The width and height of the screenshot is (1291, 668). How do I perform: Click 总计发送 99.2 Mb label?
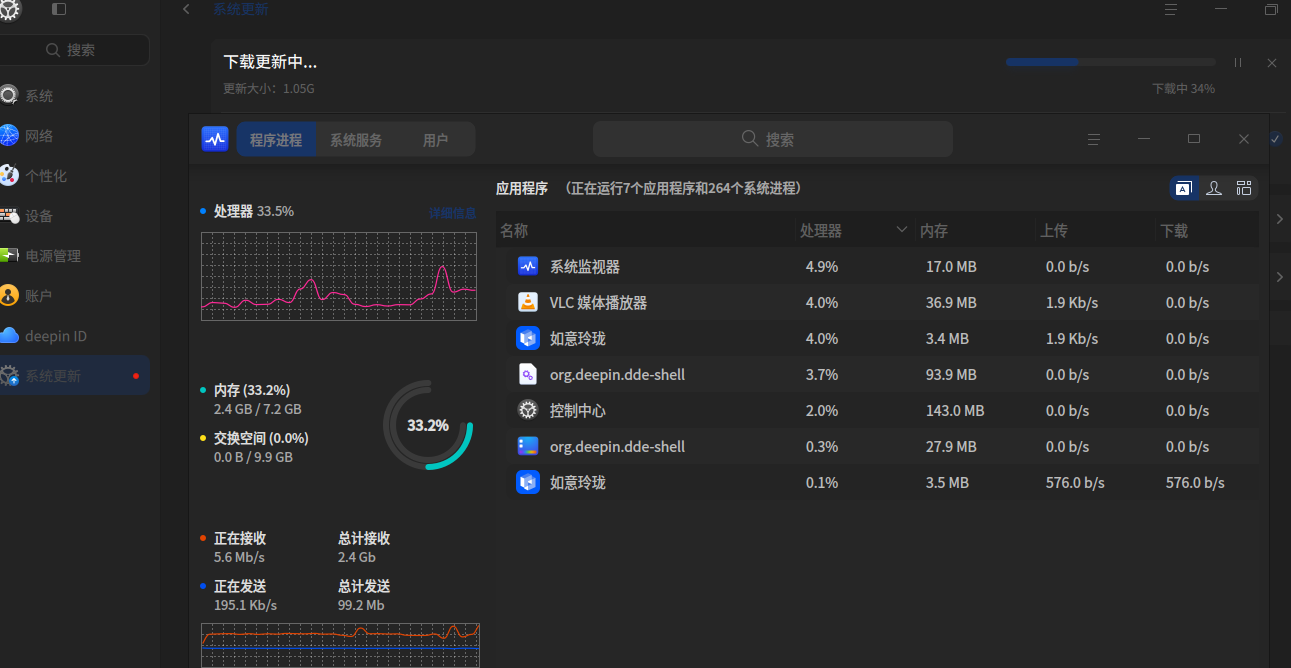364,596
